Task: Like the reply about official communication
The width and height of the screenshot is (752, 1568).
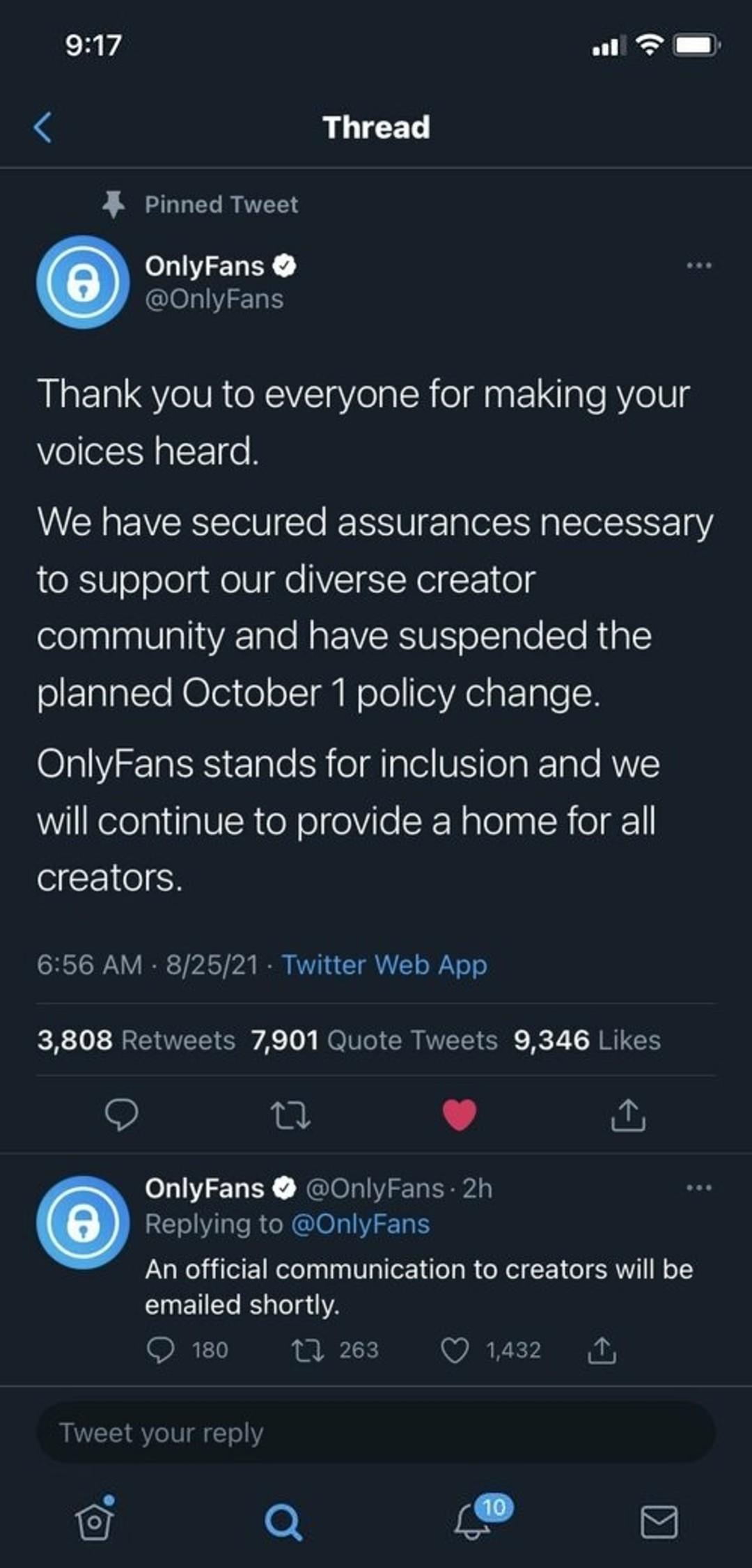Action: 455,1351
